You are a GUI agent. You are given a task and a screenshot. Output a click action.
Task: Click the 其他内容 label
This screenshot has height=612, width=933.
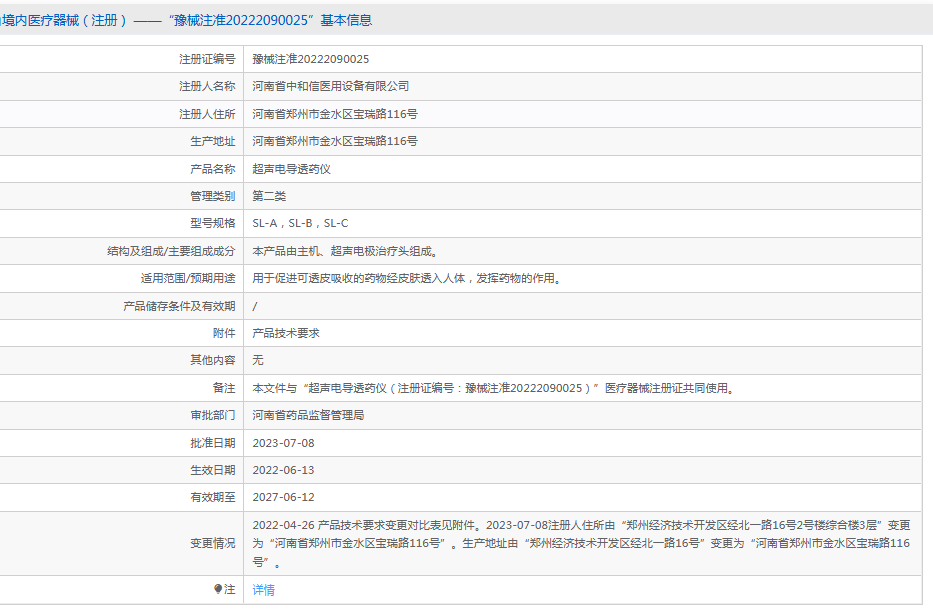212,360
